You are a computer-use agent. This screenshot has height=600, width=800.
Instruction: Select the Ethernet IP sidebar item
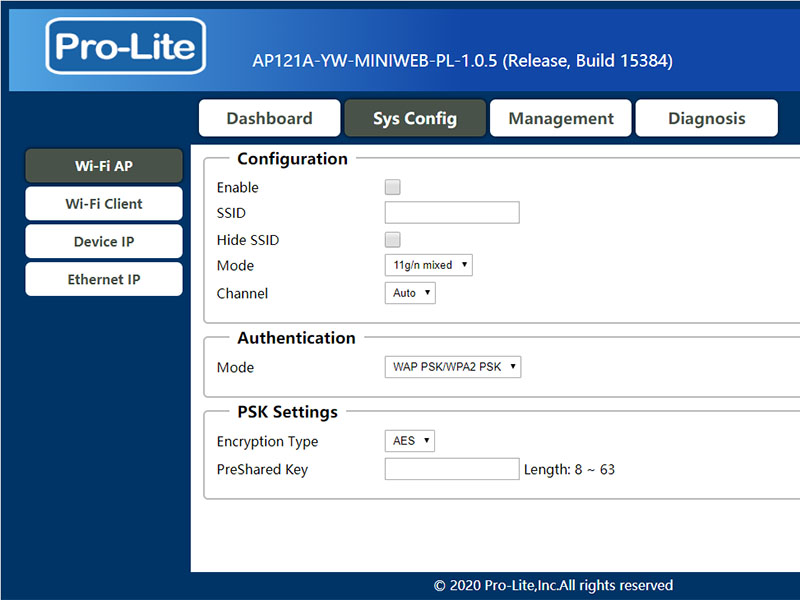coord(104,279)
